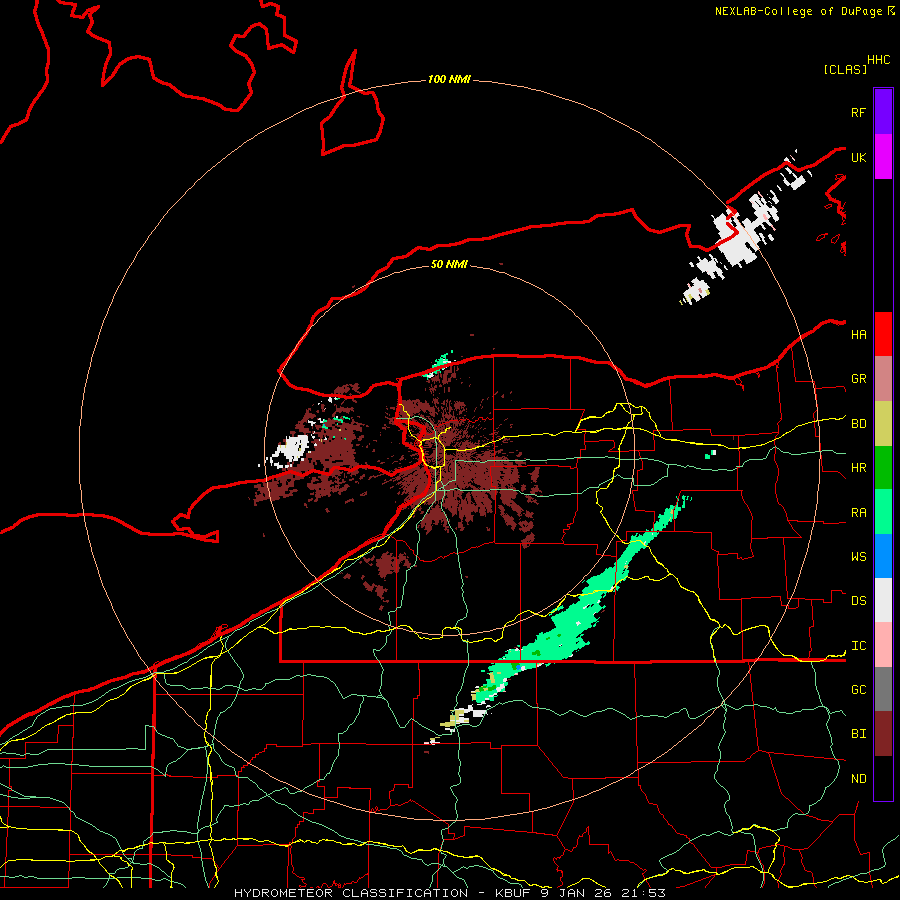Click the BI brown legend swatch
This screenshot has width=900, height=900.
[x=883, y=734]
